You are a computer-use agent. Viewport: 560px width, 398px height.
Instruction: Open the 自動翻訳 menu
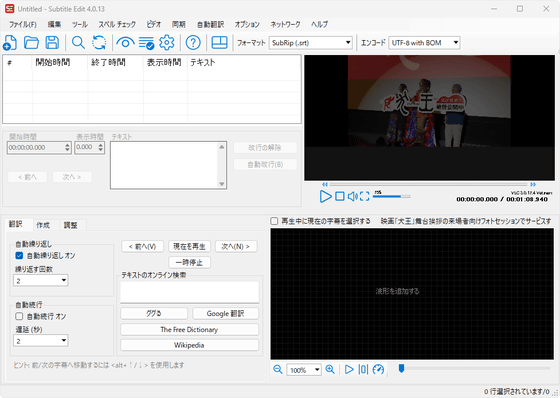click(210, 24)
